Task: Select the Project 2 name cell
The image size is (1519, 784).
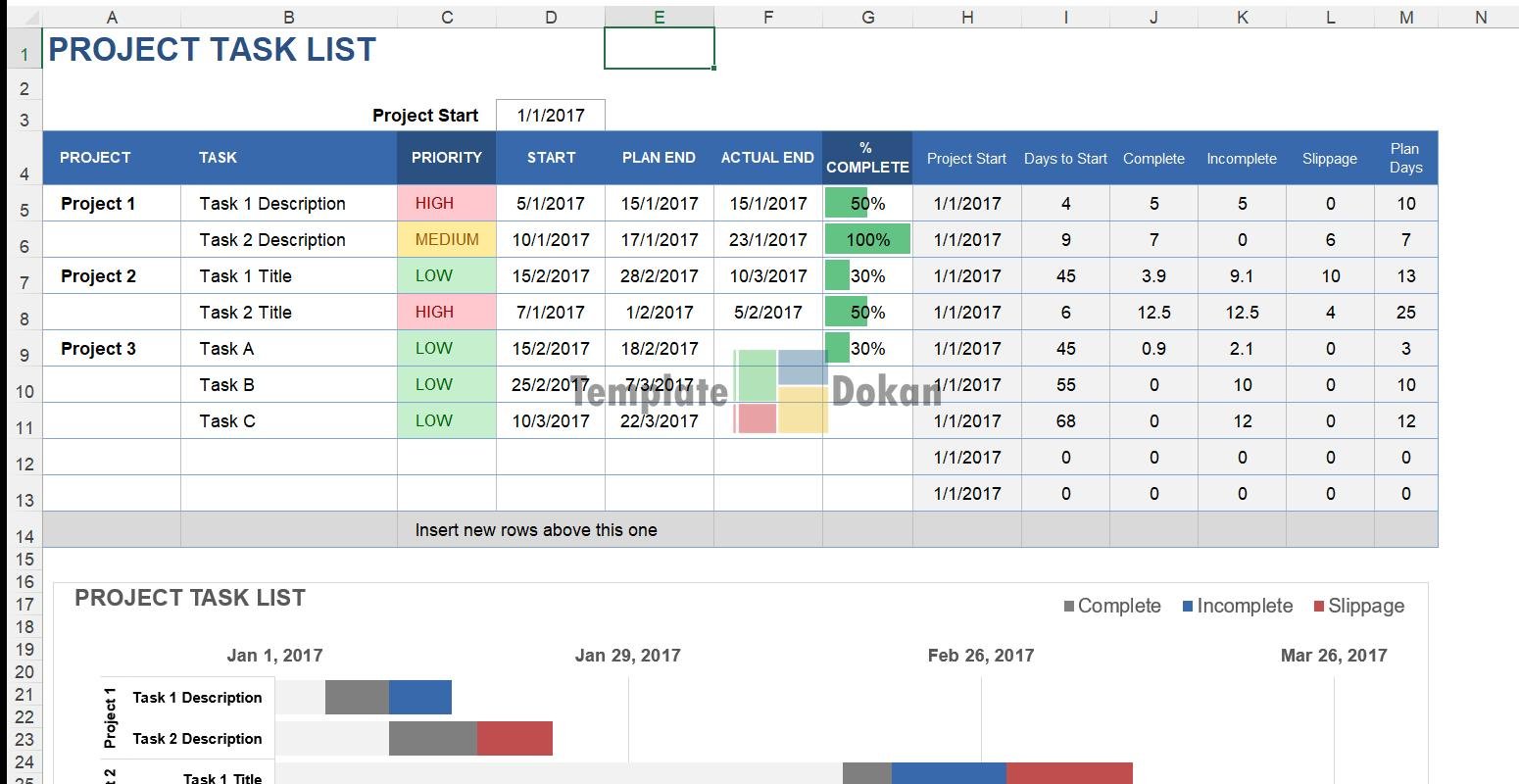Action: coord(99,276)
